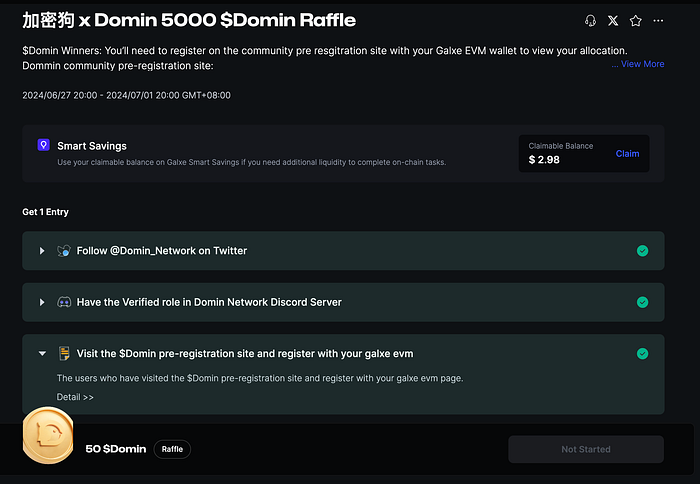The image size is (700, 484).
Task: Click the Twitter follow task icon
Action: tap(64, 251)
